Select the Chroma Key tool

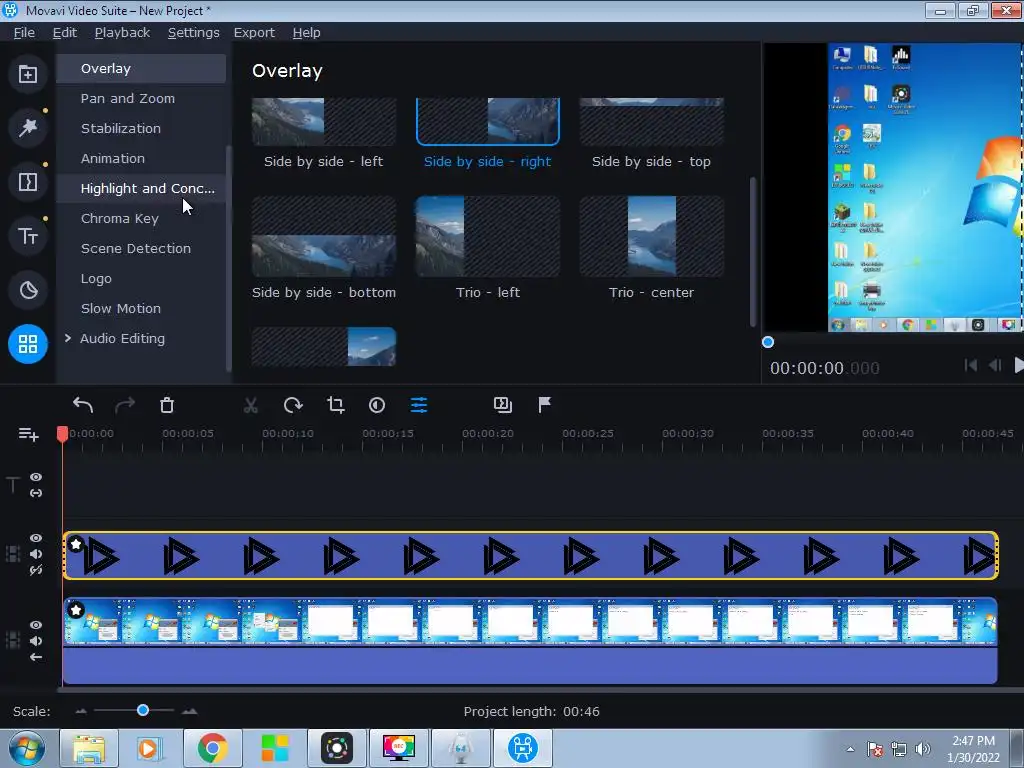[141, 219]
